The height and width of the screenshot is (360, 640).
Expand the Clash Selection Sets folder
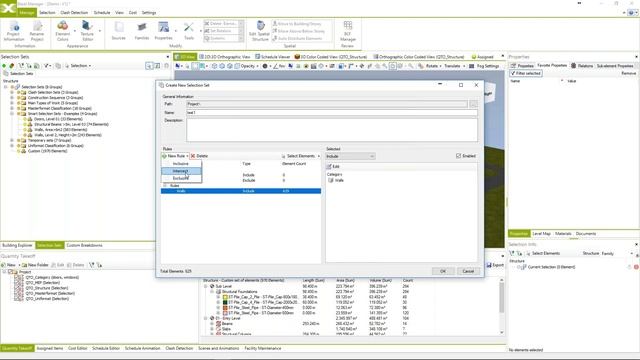[x=12, y=93]
